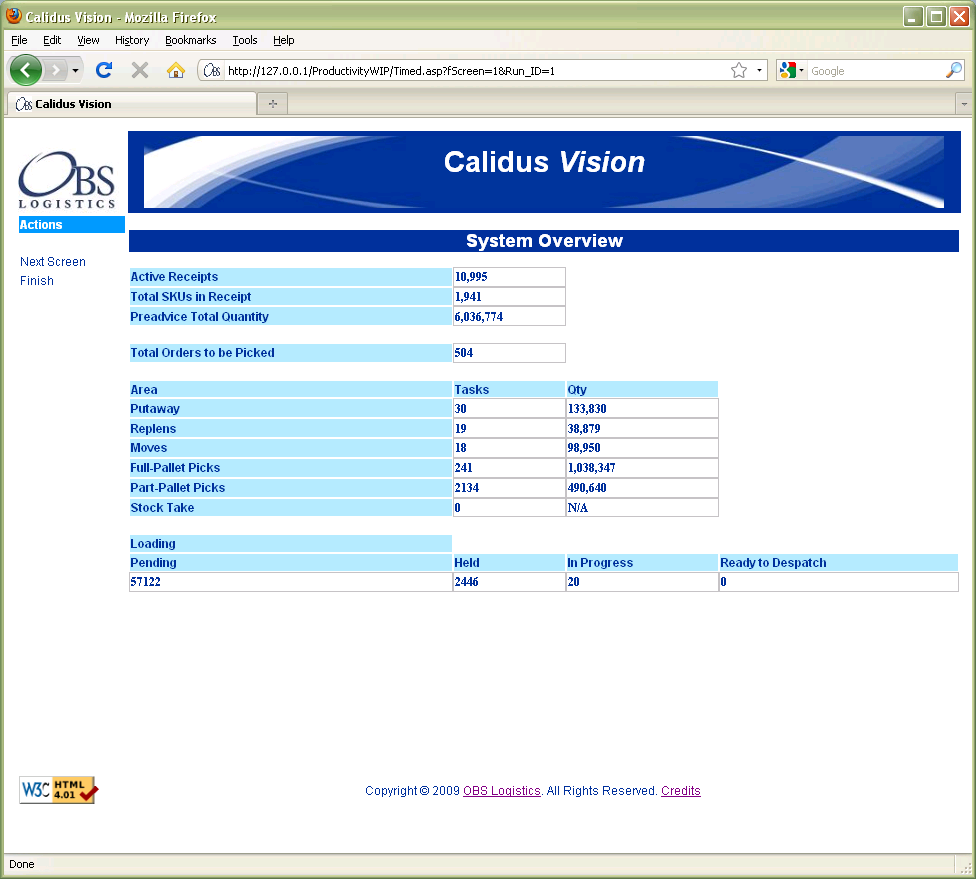Image resolution: width=976 pixels, height=879 pixels.
Task: Click the Google search engine icon
Action: (x=787, y=70)
